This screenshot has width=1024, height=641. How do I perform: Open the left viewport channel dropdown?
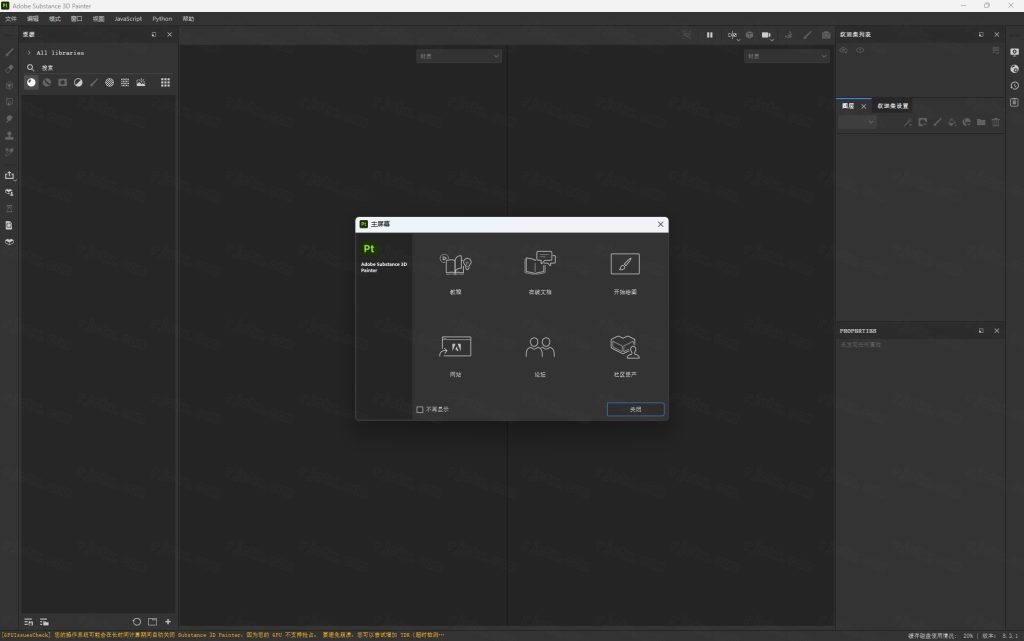(459, 56)
